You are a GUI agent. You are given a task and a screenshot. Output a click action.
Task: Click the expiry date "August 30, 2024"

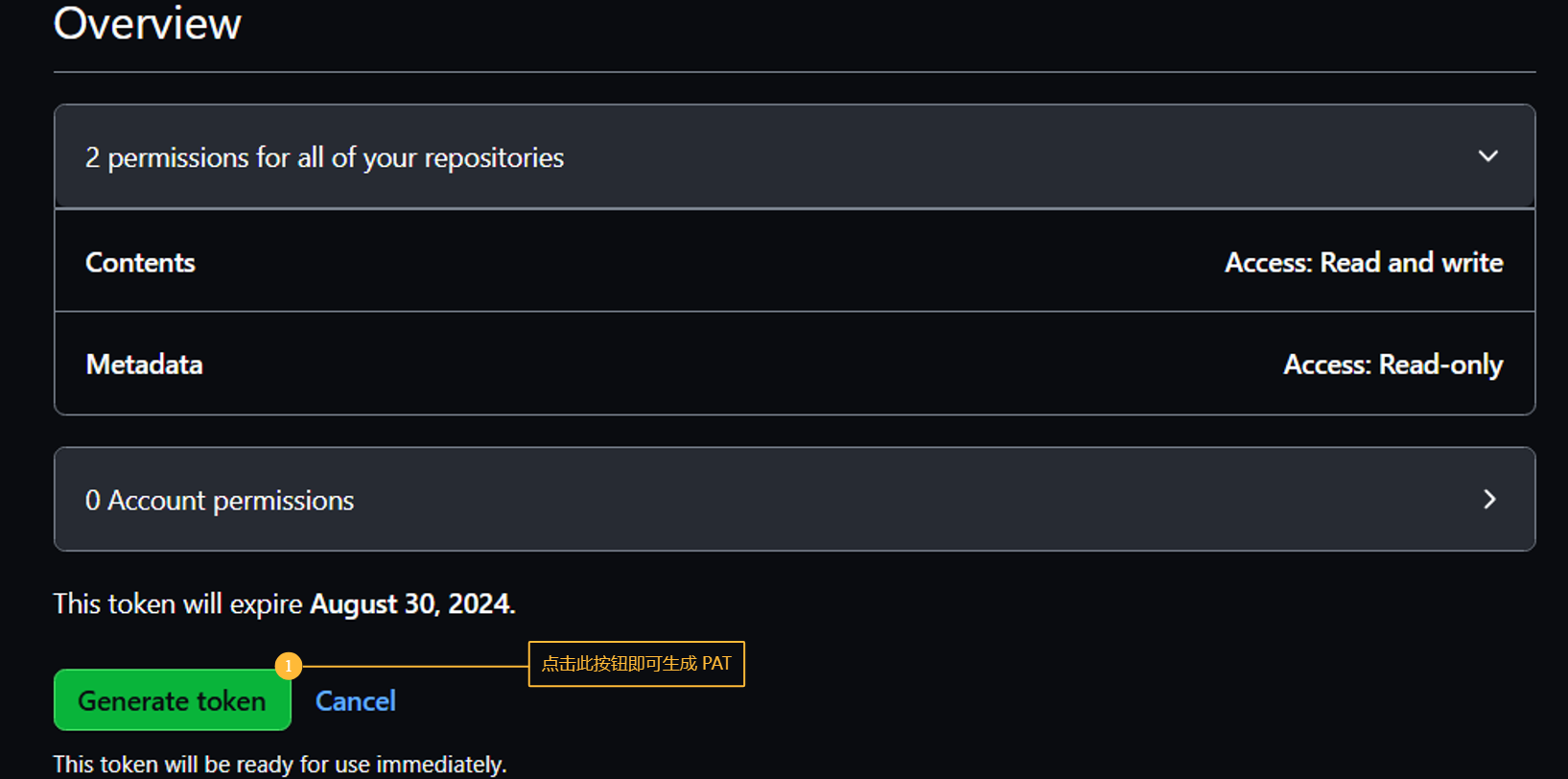(x=411, y=603)
